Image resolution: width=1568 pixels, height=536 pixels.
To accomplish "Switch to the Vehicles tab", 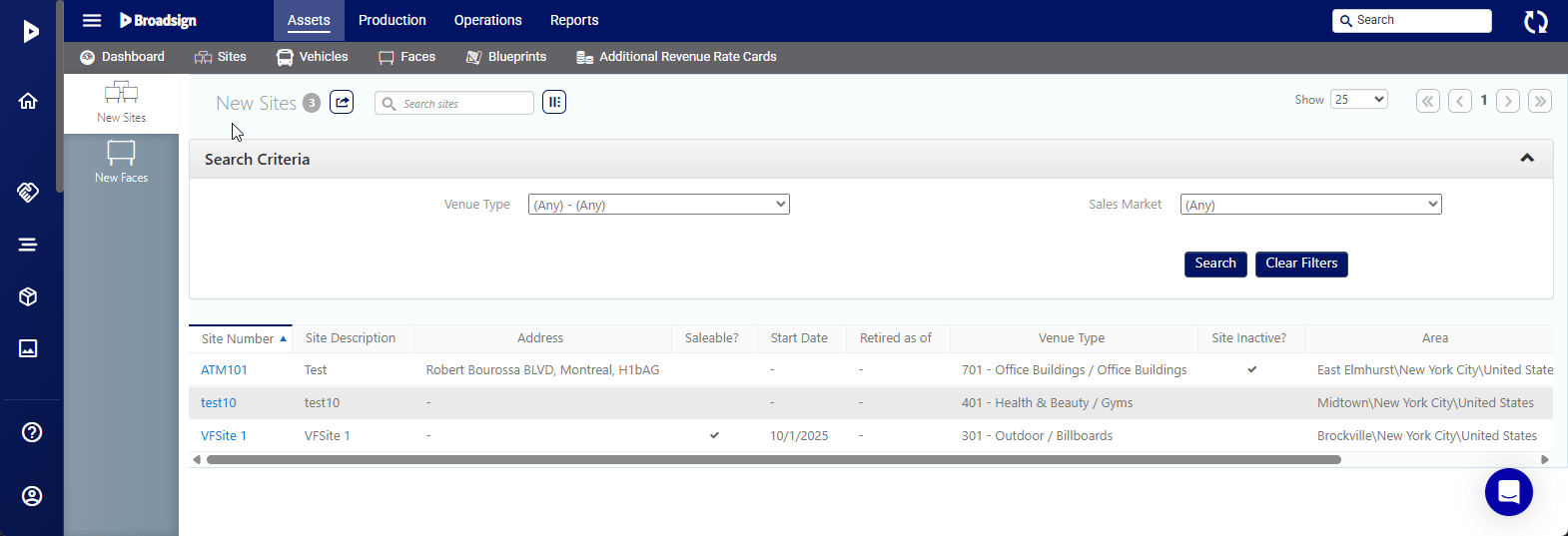I will 313,57.
